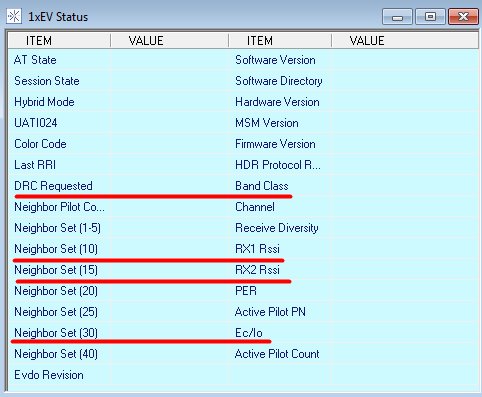Select the Firmware Version item
The image size is (482, 397).
pyautogui.click(x=275, y=144)
